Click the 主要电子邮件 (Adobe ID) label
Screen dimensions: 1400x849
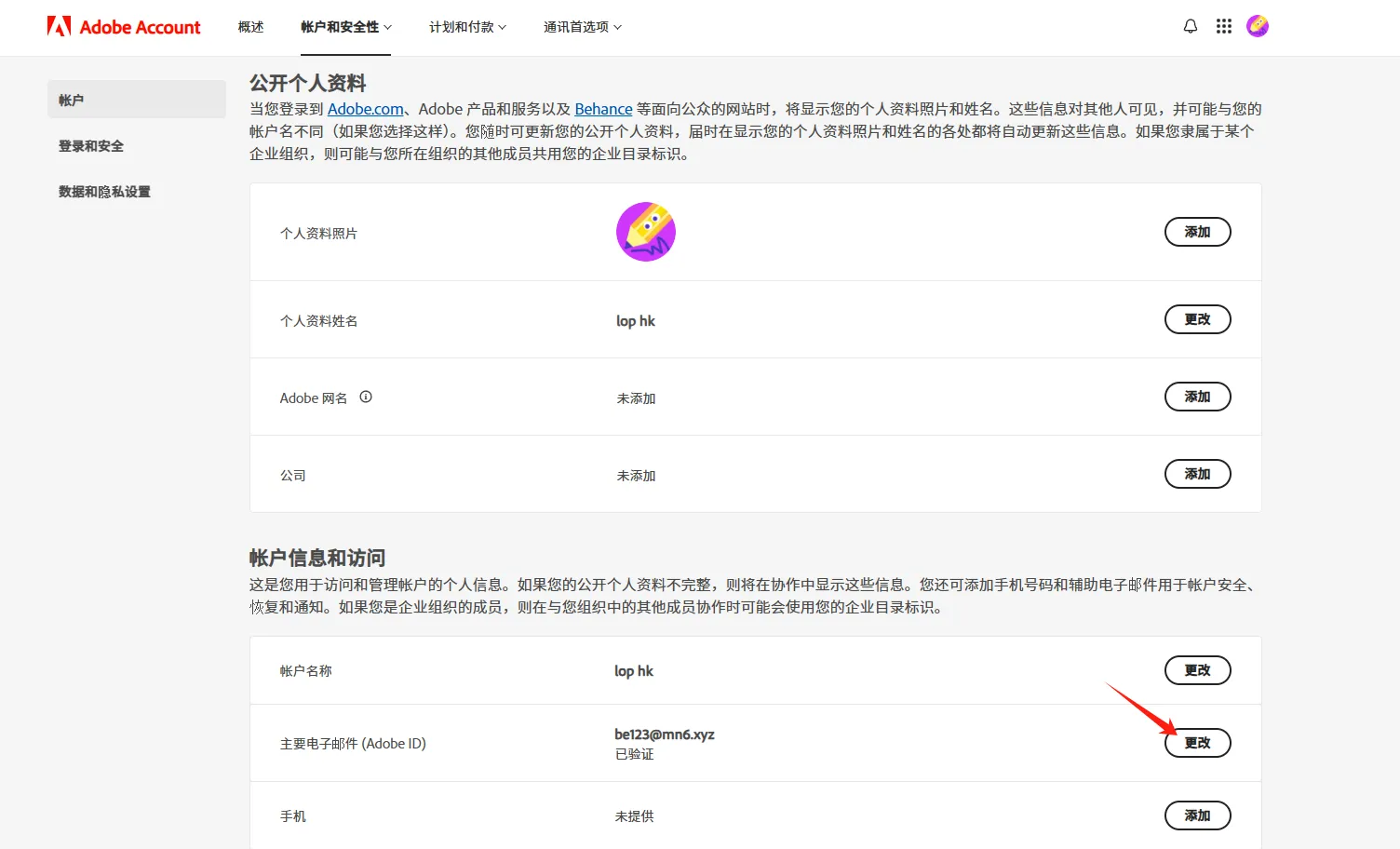click(353, 744)
